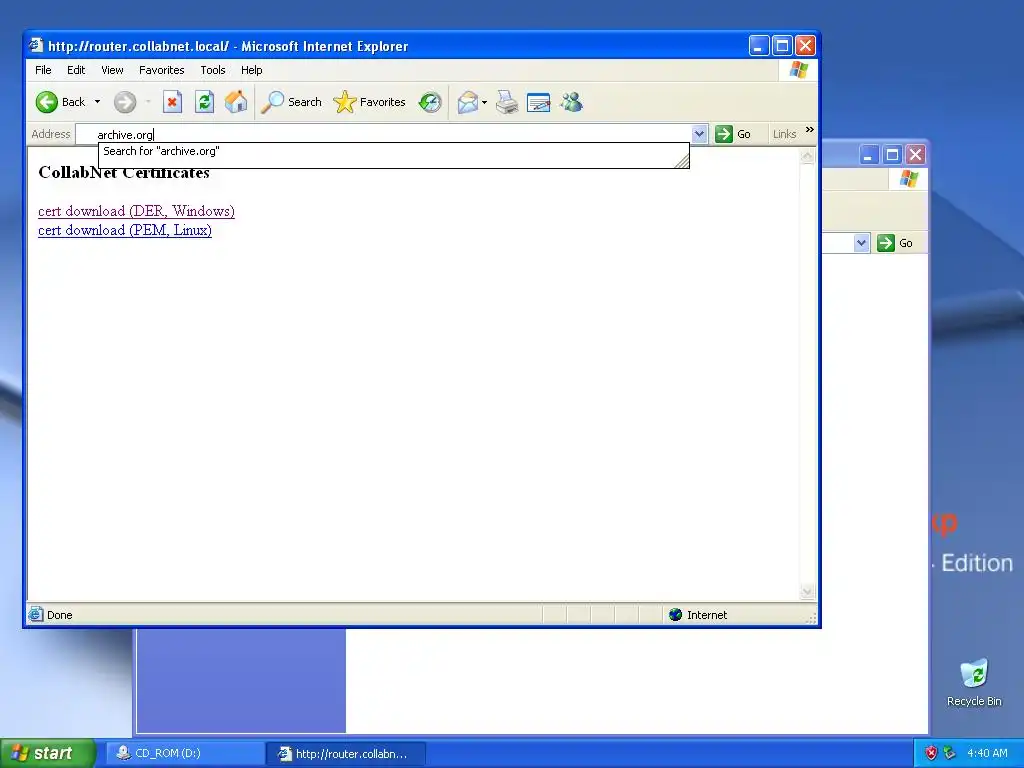Expand the Links toolbar chevron
1024x768 pixels.
coord(810,130)
